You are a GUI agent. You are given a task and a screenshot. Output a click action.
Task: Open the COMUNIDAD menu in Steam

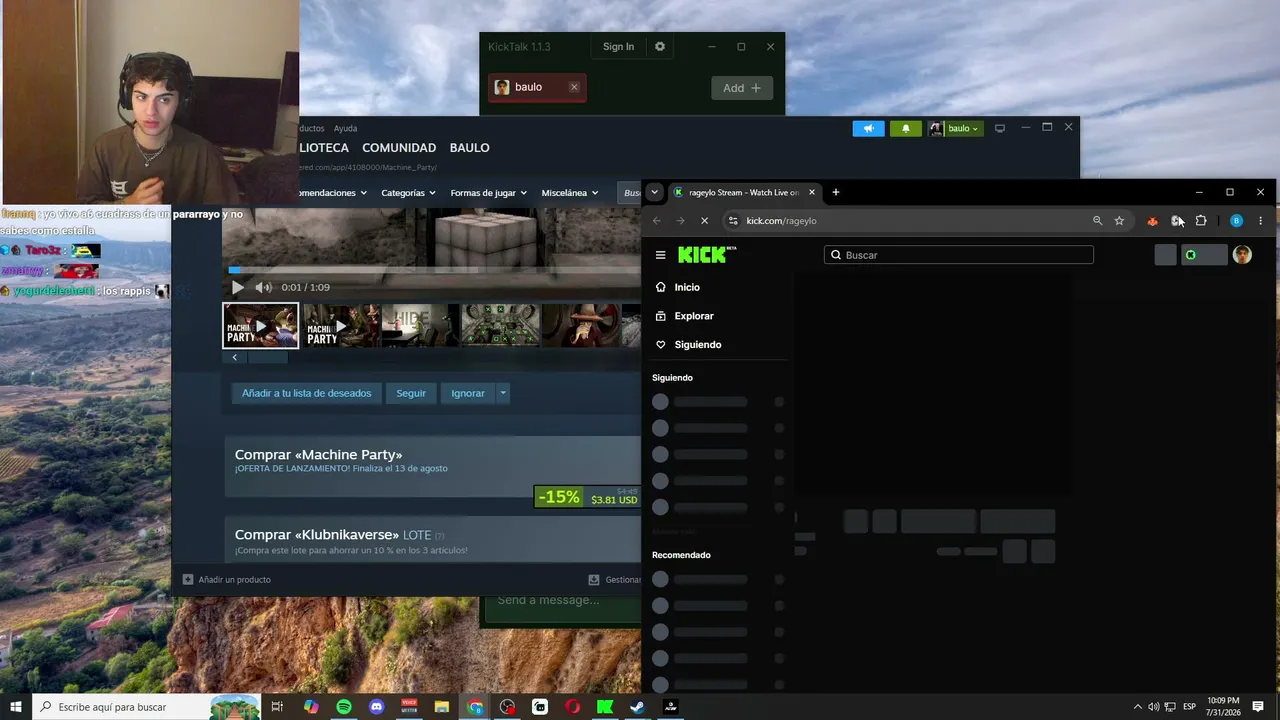399,148
